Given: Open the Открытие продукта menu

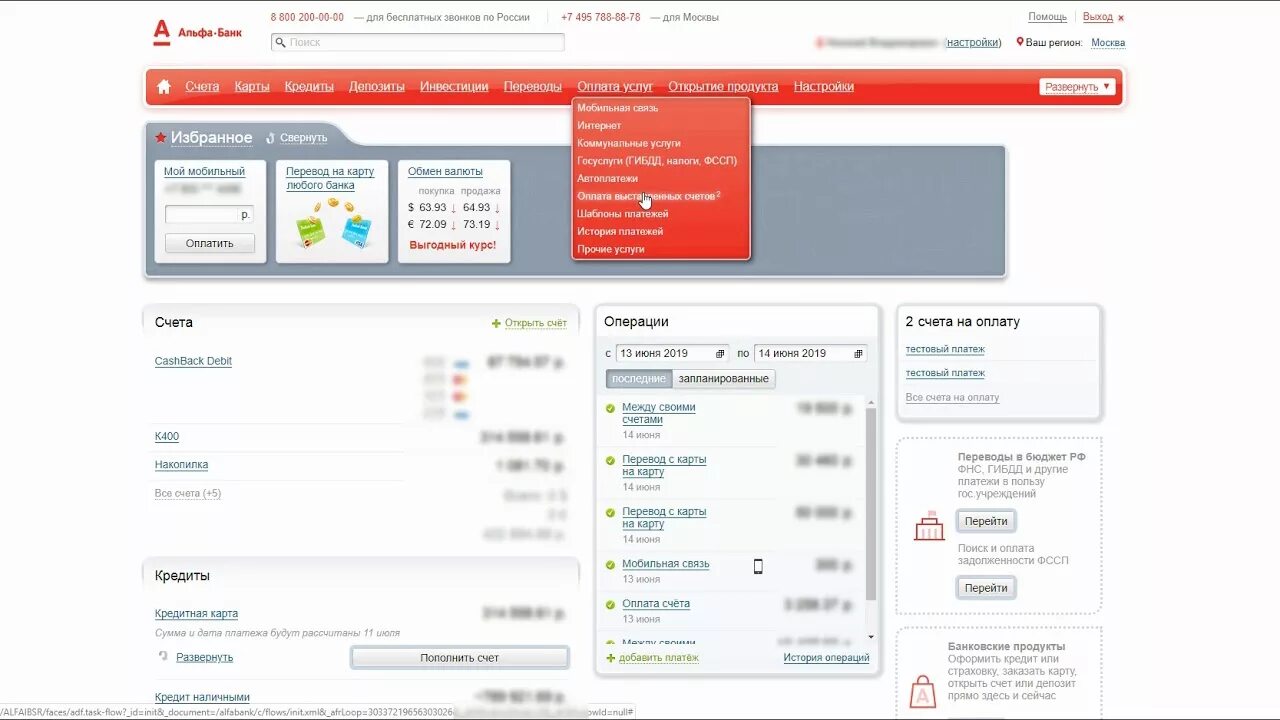Looking at the screenshot, I should click(723, 87).
